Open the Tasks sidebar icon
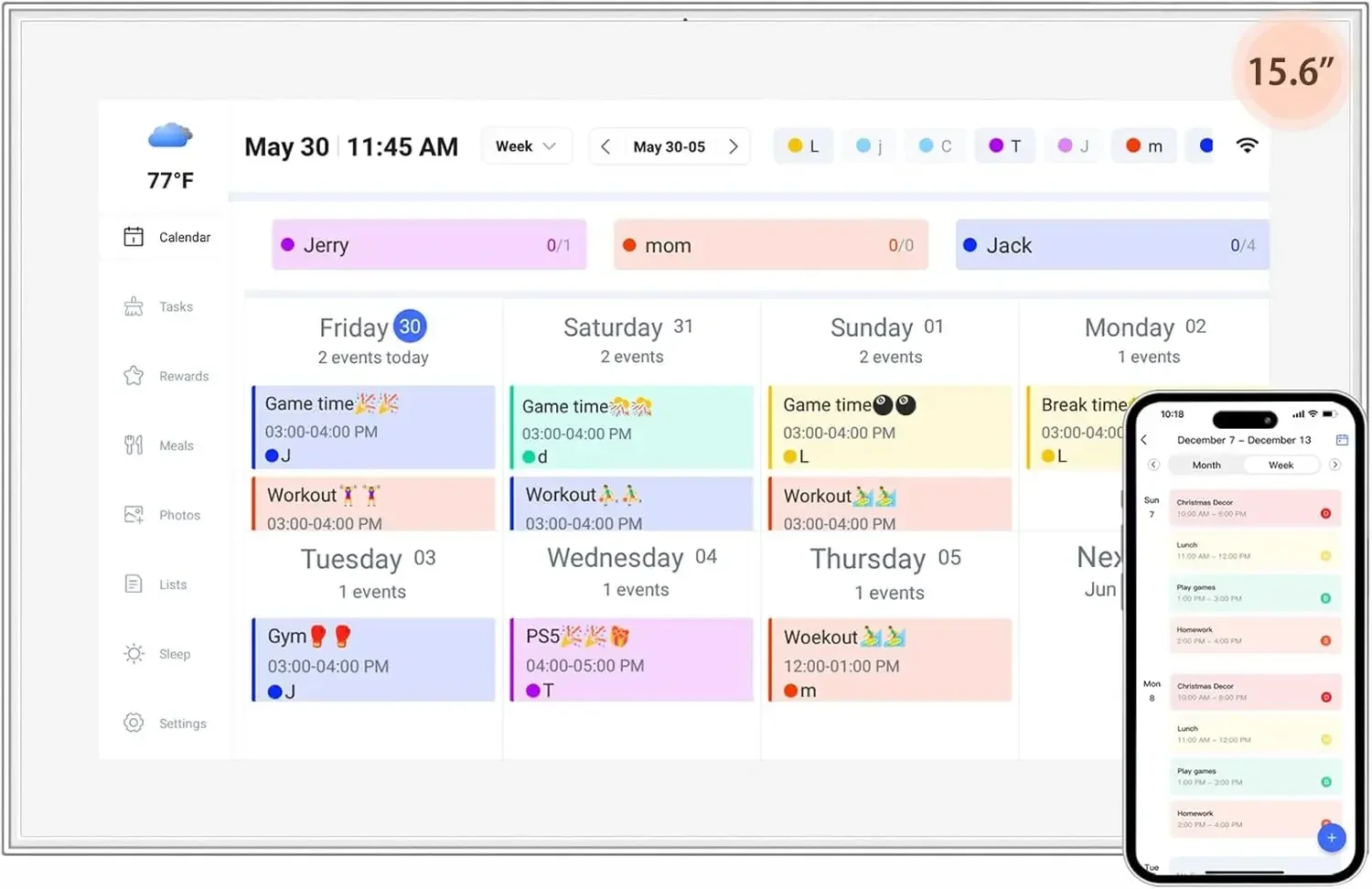 click(x=134, y=306)
